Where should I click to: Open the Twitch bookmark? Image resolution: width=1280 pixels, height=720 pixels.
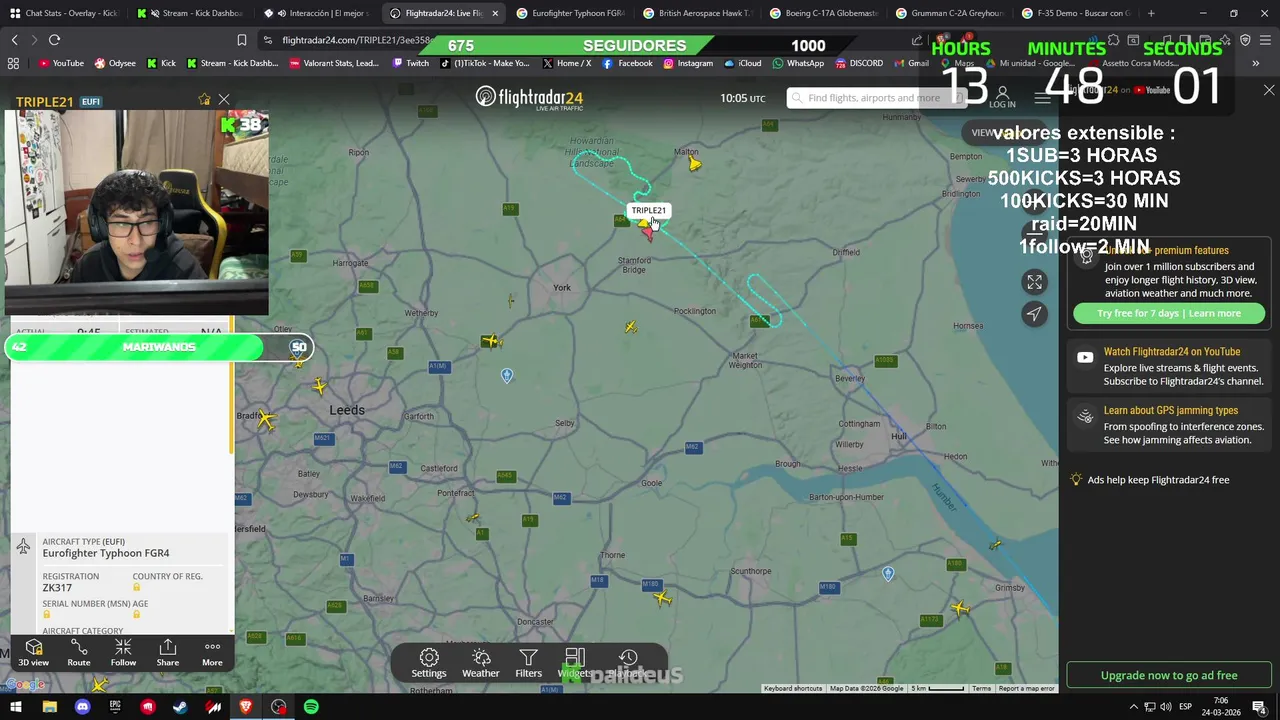pos(411,63)
